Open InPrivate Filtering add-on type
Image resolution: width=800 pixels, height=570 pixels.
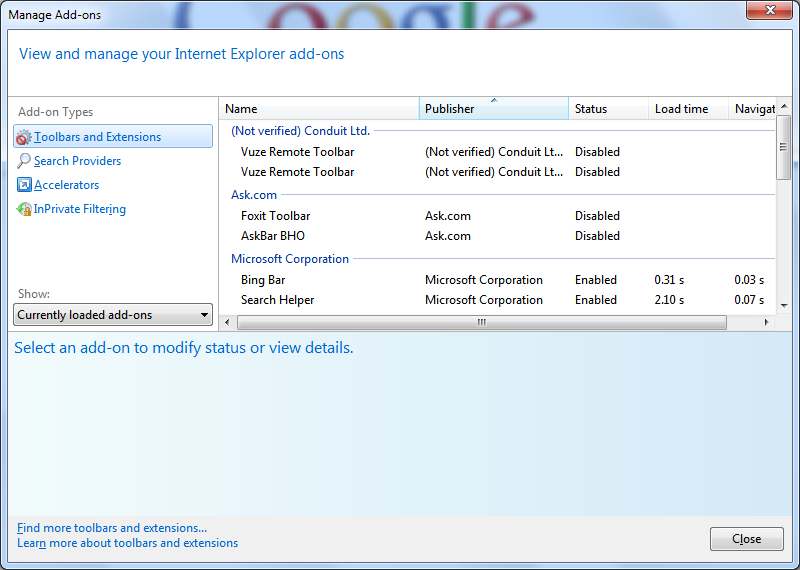tap(80, 209)
